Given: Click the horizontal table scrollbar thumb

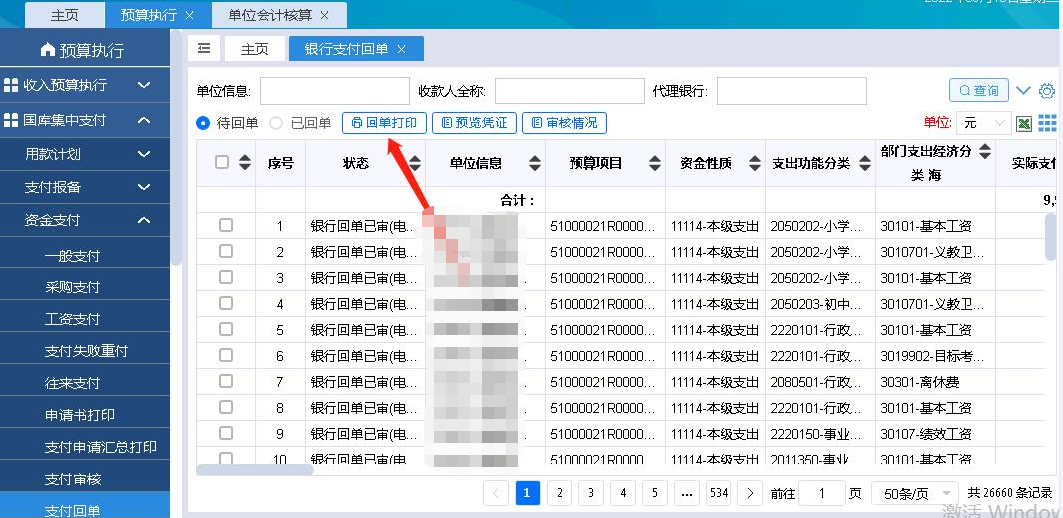Looking at the screenshot, I should [255, 469].
